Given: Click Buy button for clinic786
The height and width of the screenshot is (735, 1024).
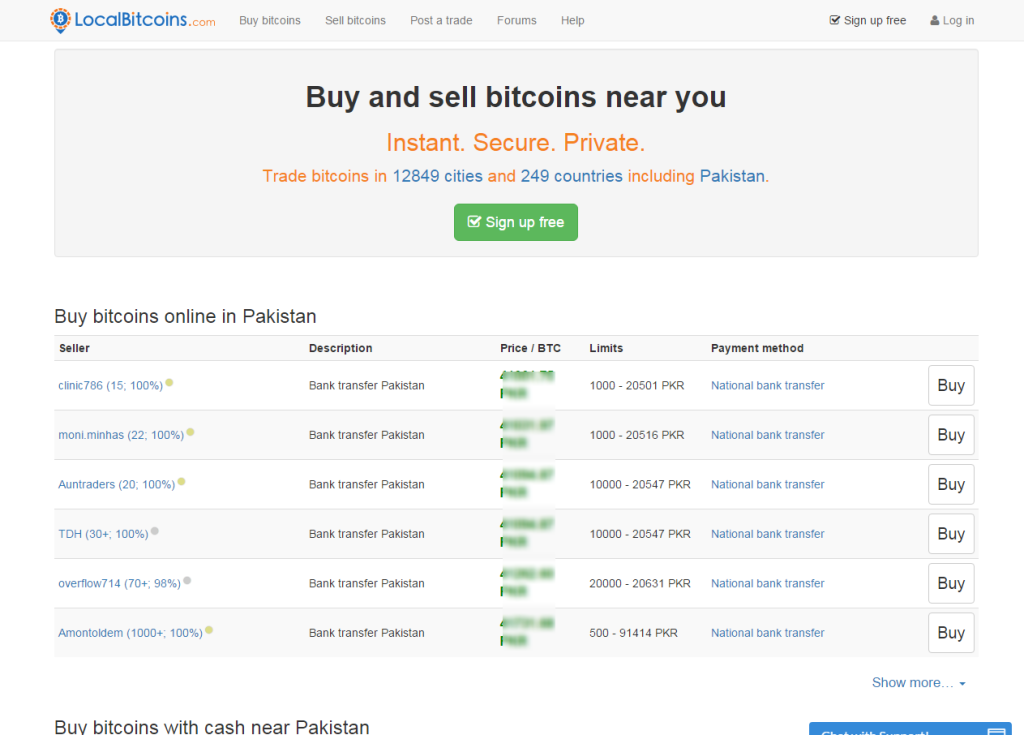Looking at the screenshot, I should point(951,385).
